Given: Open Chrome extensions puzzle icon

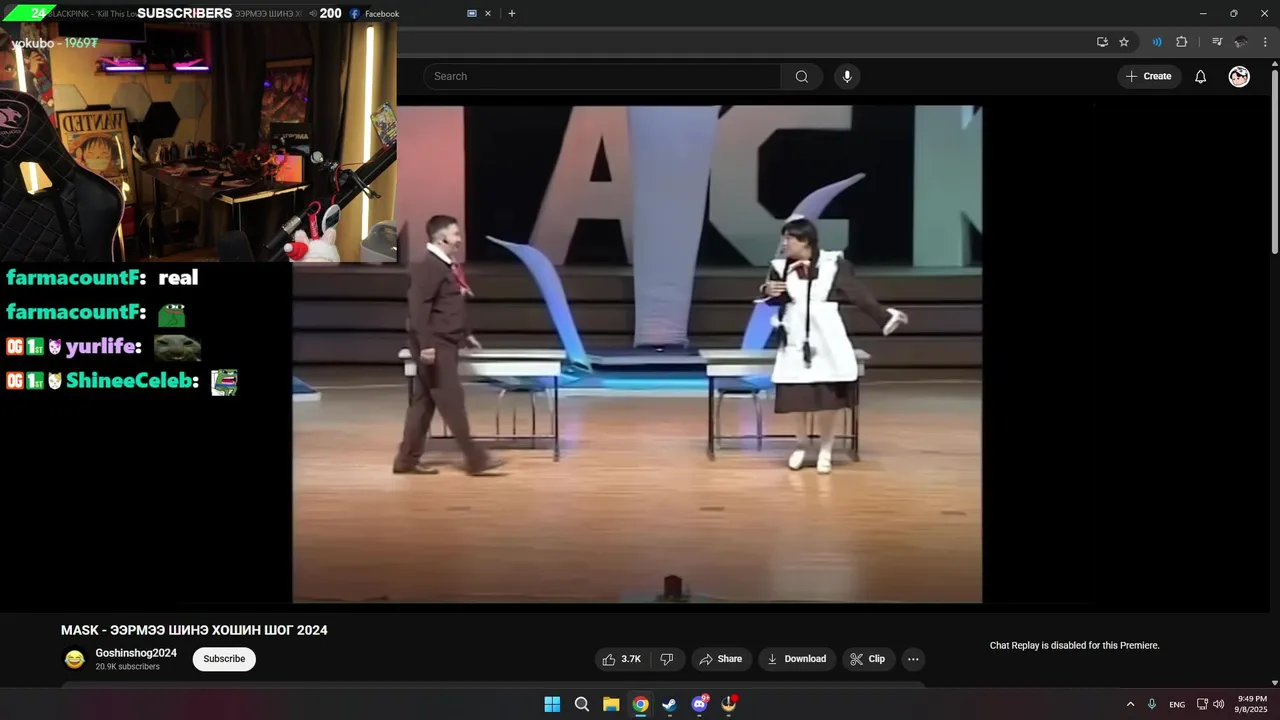Looking at the screenshot, I should pyautogui.click(x=1182, y=42).
